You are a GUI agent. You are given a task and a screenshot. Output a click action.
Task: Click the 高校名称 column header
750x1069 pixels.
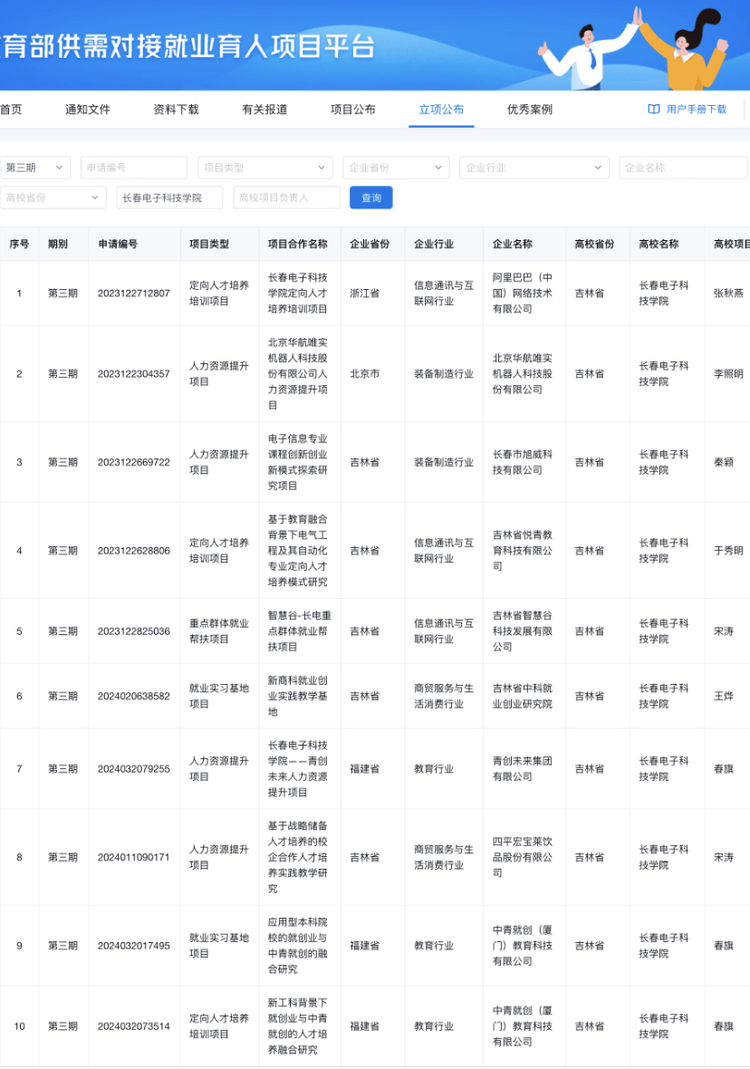(x=659, y=244)
